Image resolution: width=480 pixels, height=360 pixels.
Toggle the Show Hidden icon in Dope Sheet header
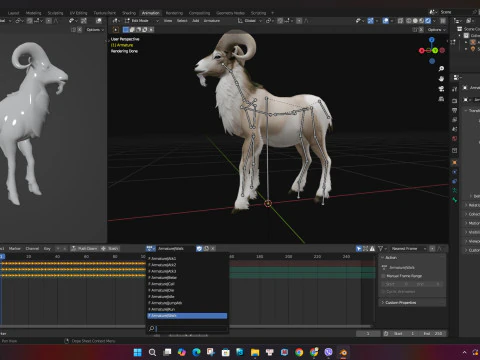tap(365, 248)
